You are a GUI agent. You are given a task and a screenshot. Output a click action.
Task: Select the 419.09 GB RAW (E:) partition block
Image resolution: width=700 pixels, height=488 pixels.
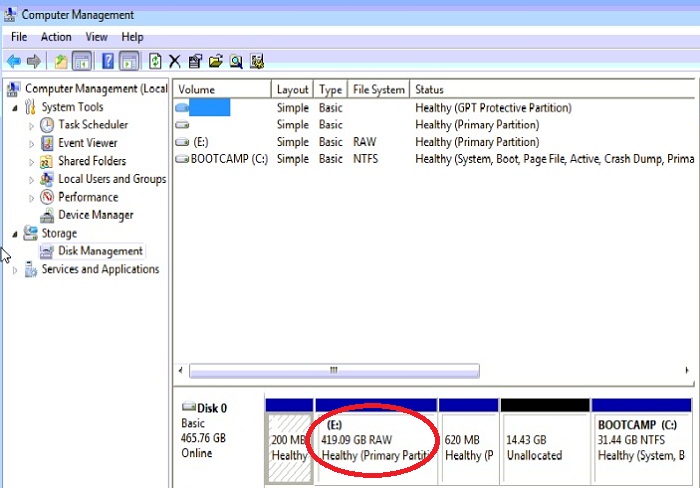point(376,441)
